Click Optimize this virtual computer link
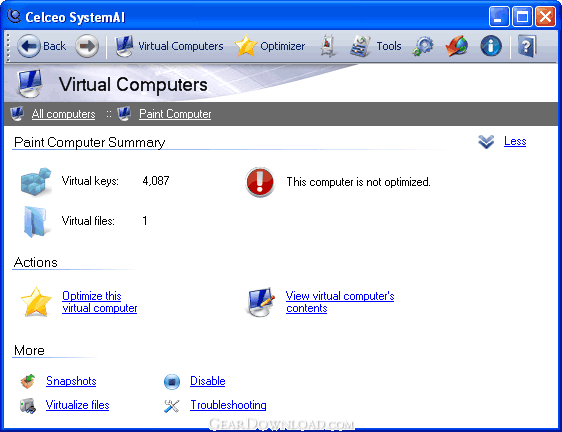 [x=100, y=302]
